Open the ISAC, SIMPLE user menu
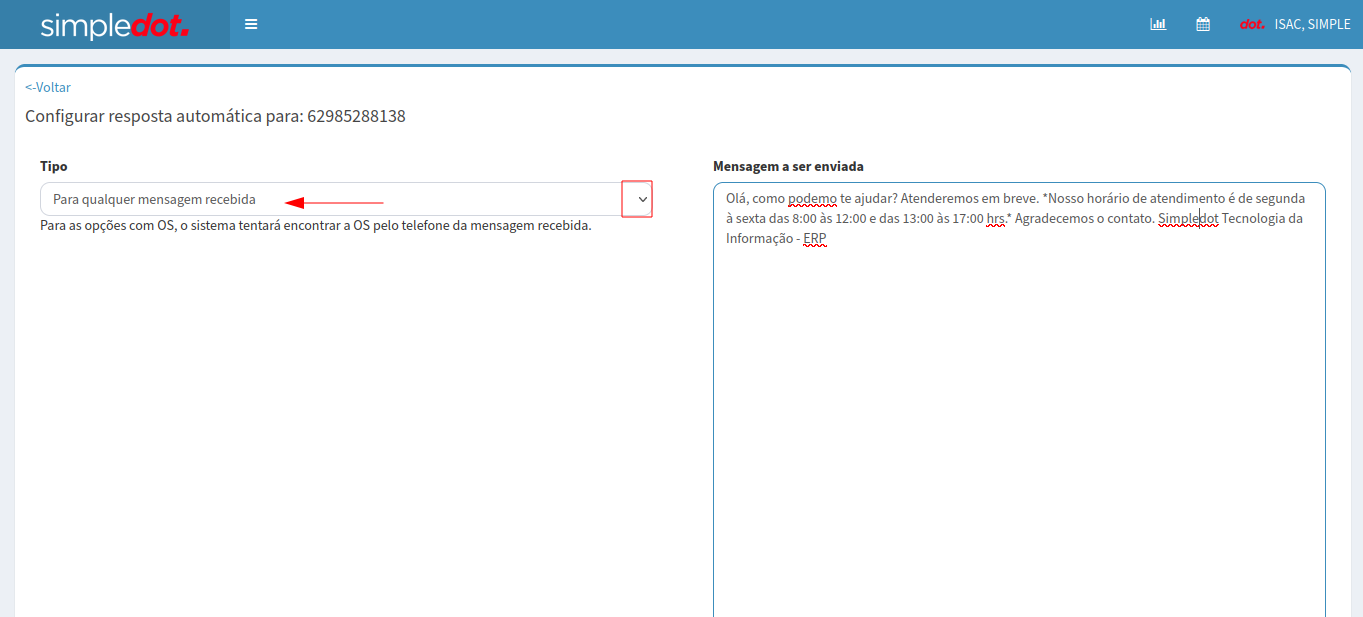Screen dimensions: 1363x617 (x=1312, y=24)
